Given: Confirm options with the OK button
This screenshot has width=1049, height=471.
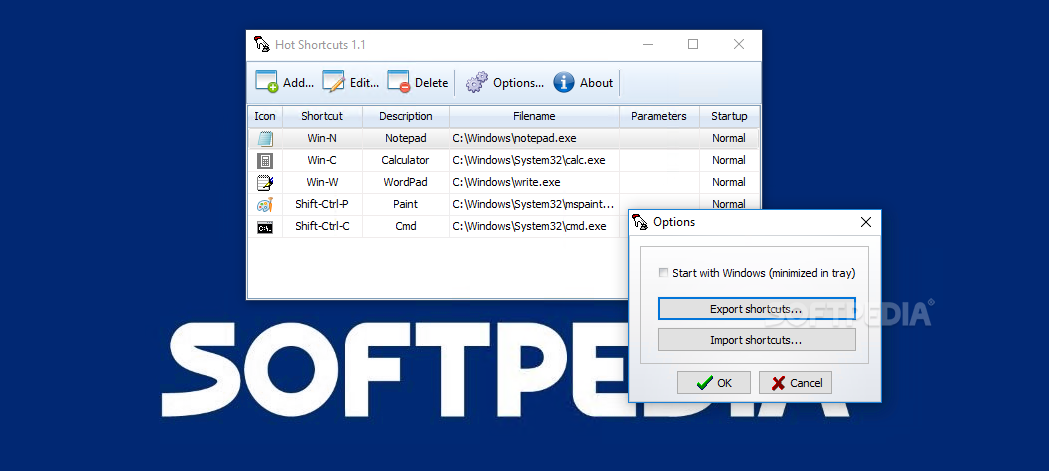Looking at the screenshot, I should pyautogui.click(x=714, y=383).
